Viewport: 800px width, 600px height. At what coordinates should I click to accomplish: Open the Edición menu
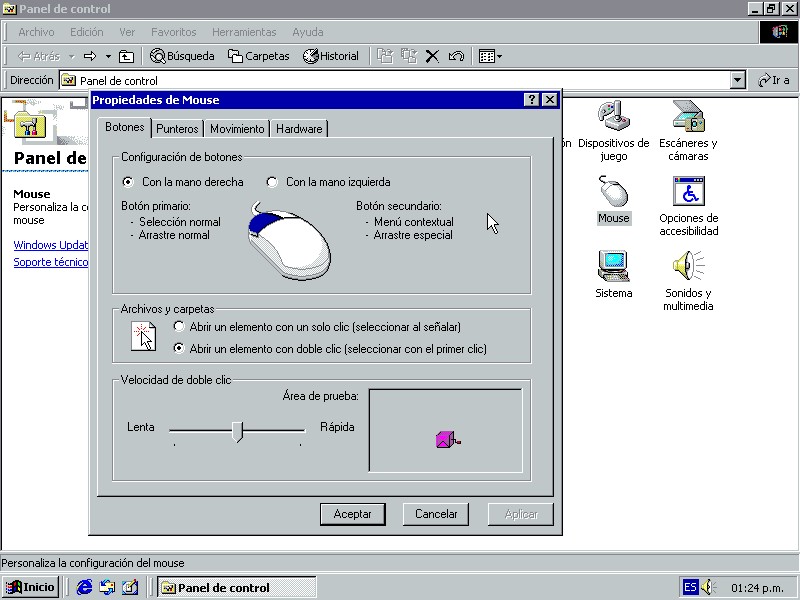[x=87, y=32]
